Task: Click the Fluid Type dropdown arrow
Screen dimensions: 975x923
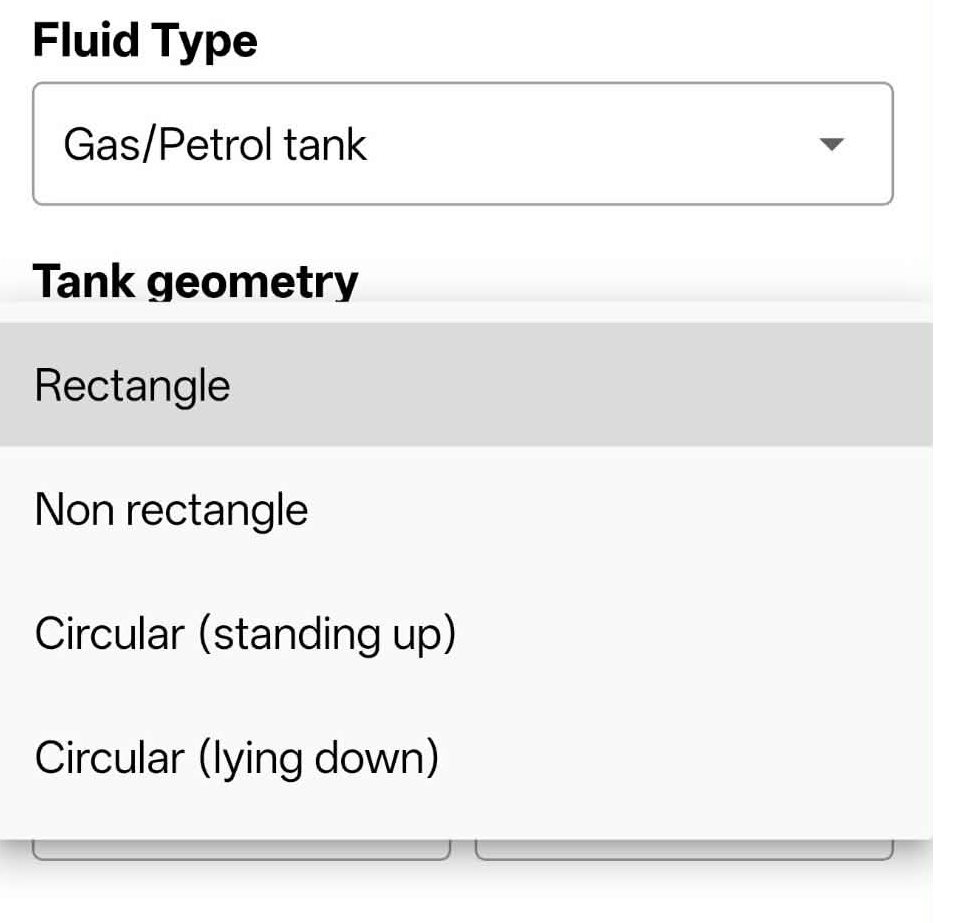Action: [831, 145]
